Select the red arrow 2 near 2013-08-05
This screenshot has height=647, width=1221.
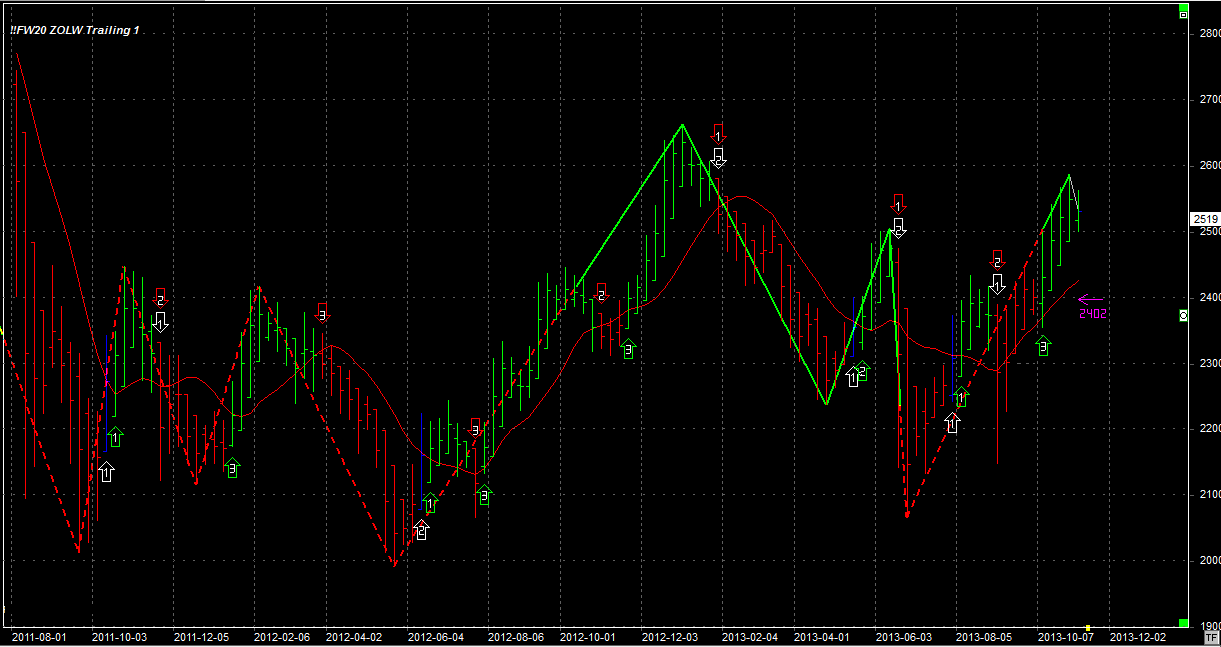(997, 261)
